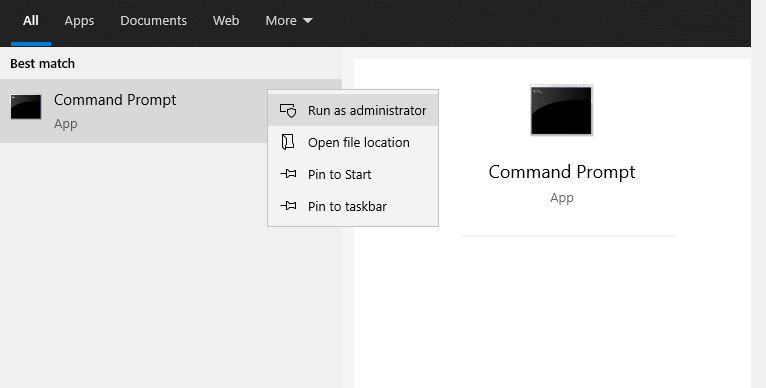Select Pin to taskbar option

pos(353,206)
